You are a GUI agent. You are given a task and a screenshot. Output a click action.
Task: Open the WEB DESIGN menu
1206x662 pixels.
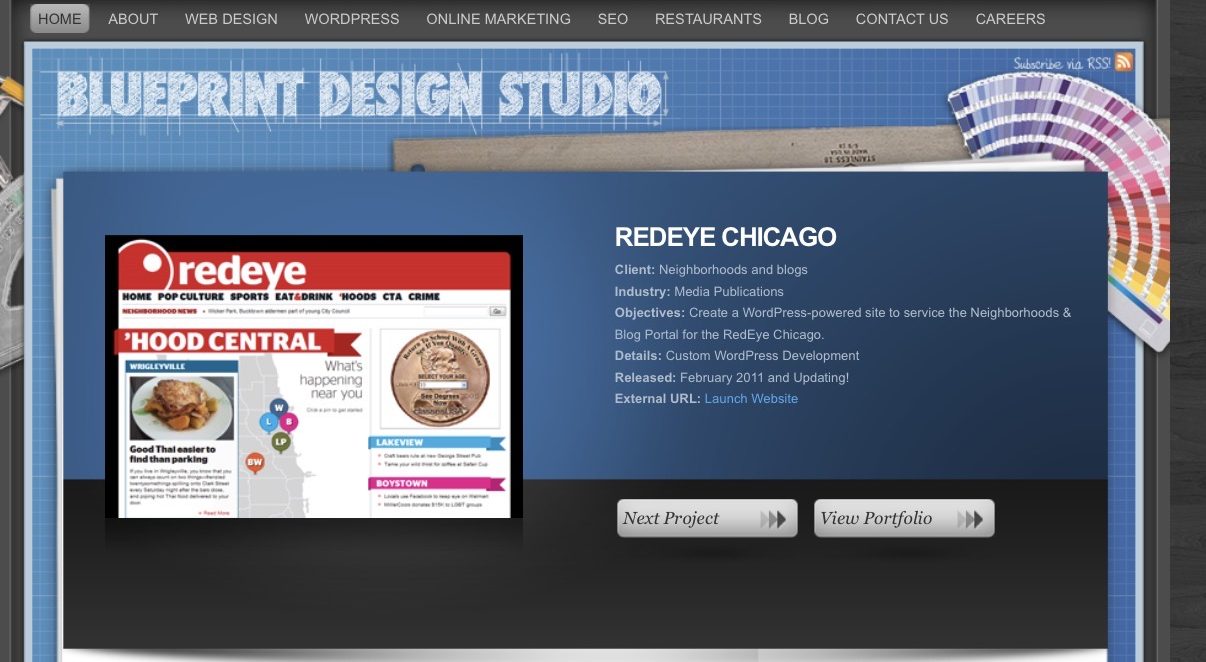(x=231, y=19)
